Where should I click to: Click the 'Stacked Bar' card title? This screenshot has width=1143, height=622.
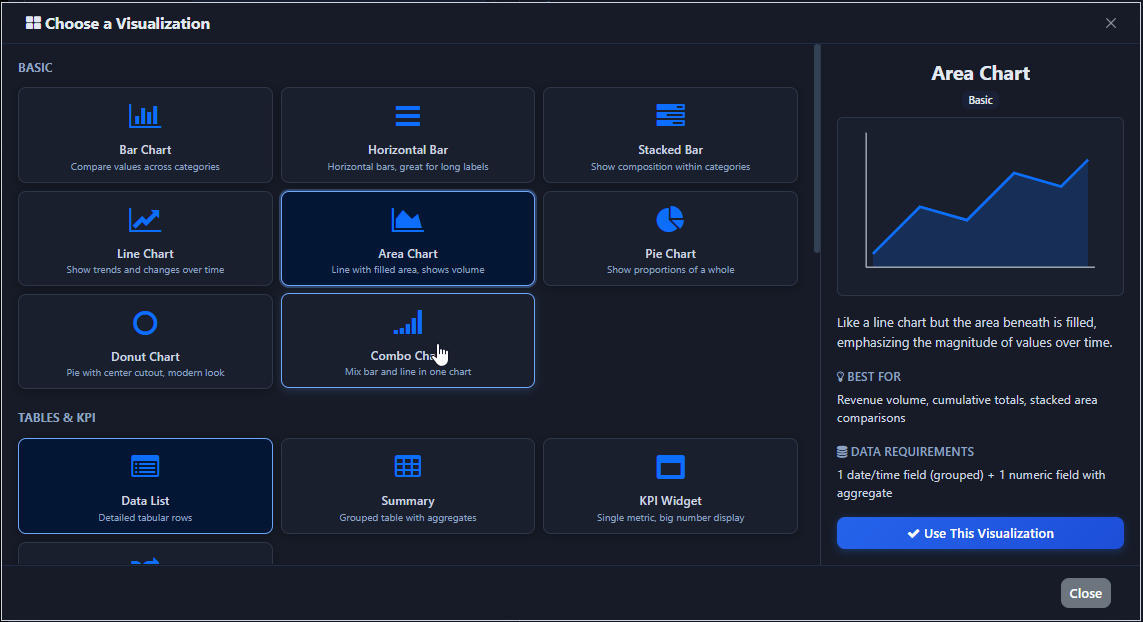(x=670, y=149)
